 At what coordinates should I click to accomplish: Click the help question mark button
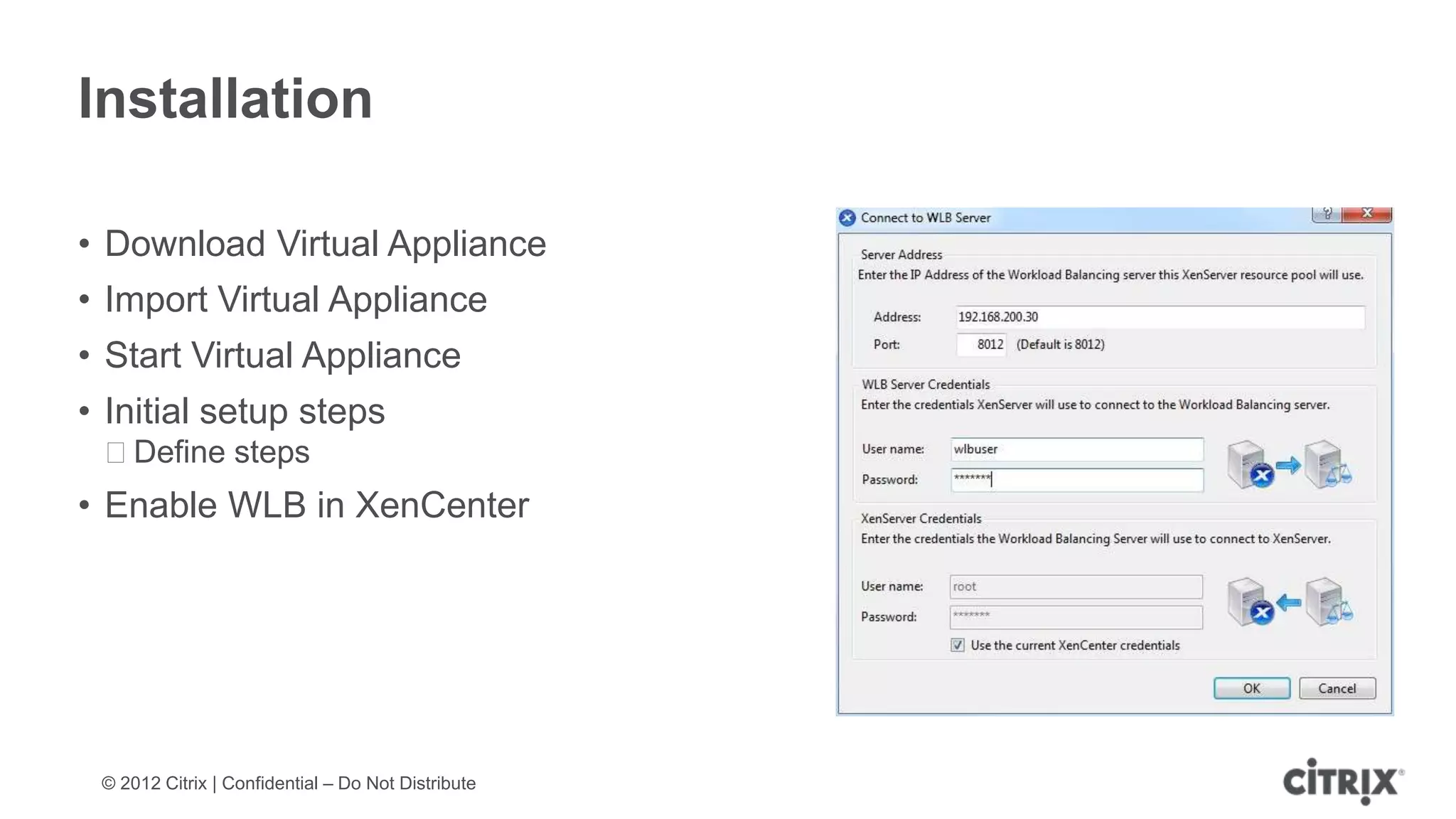click(1327, 214)
